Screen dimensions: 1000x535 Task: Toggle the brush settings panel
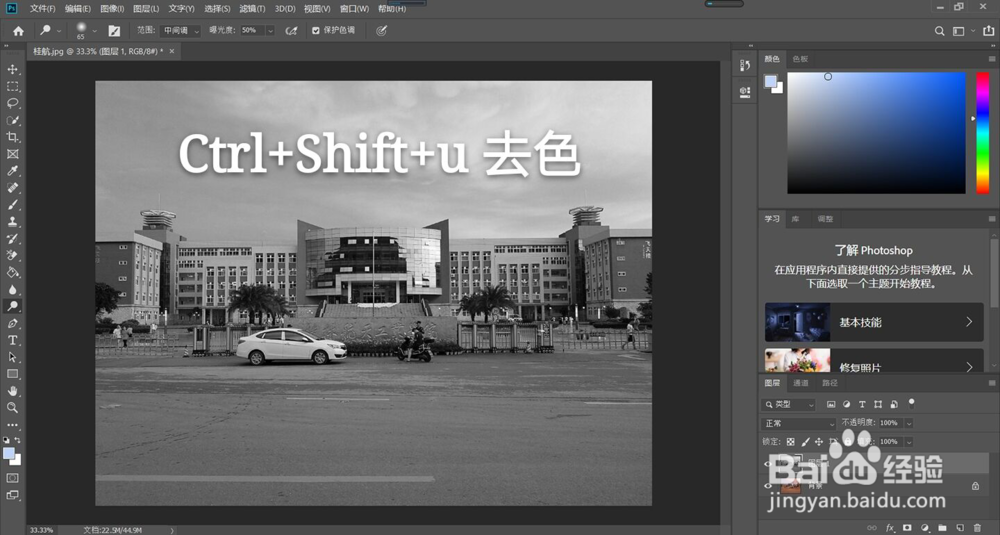[114, 31]
